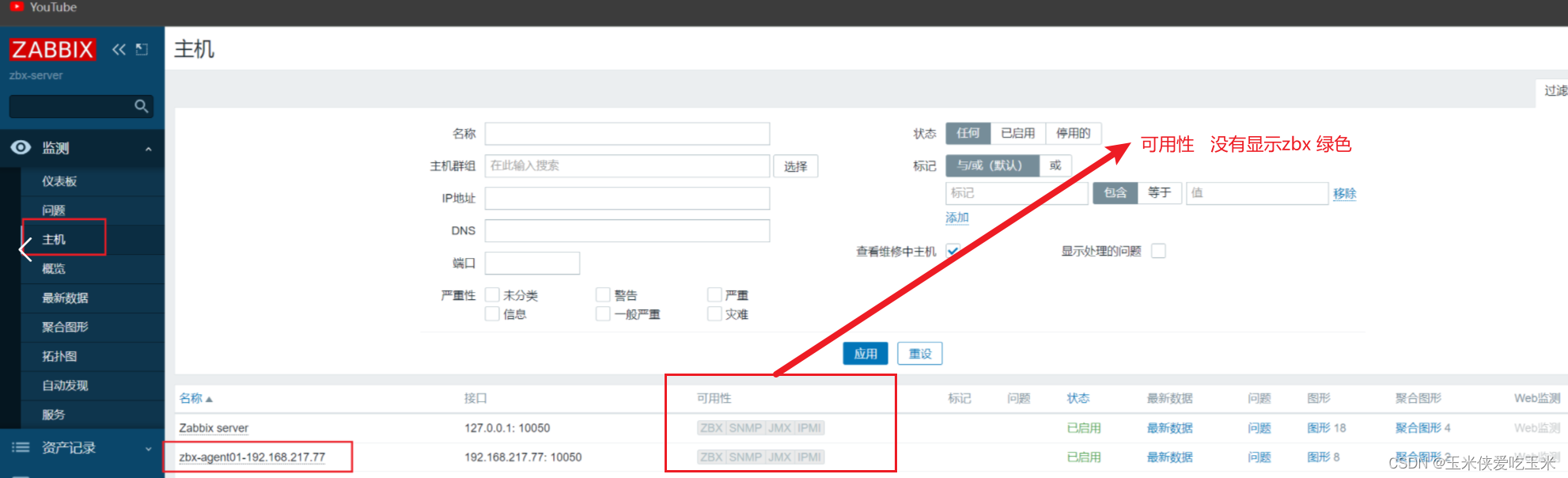Click the 选择 host group button
The image size is (1568, 478).
tap(796, 166)
